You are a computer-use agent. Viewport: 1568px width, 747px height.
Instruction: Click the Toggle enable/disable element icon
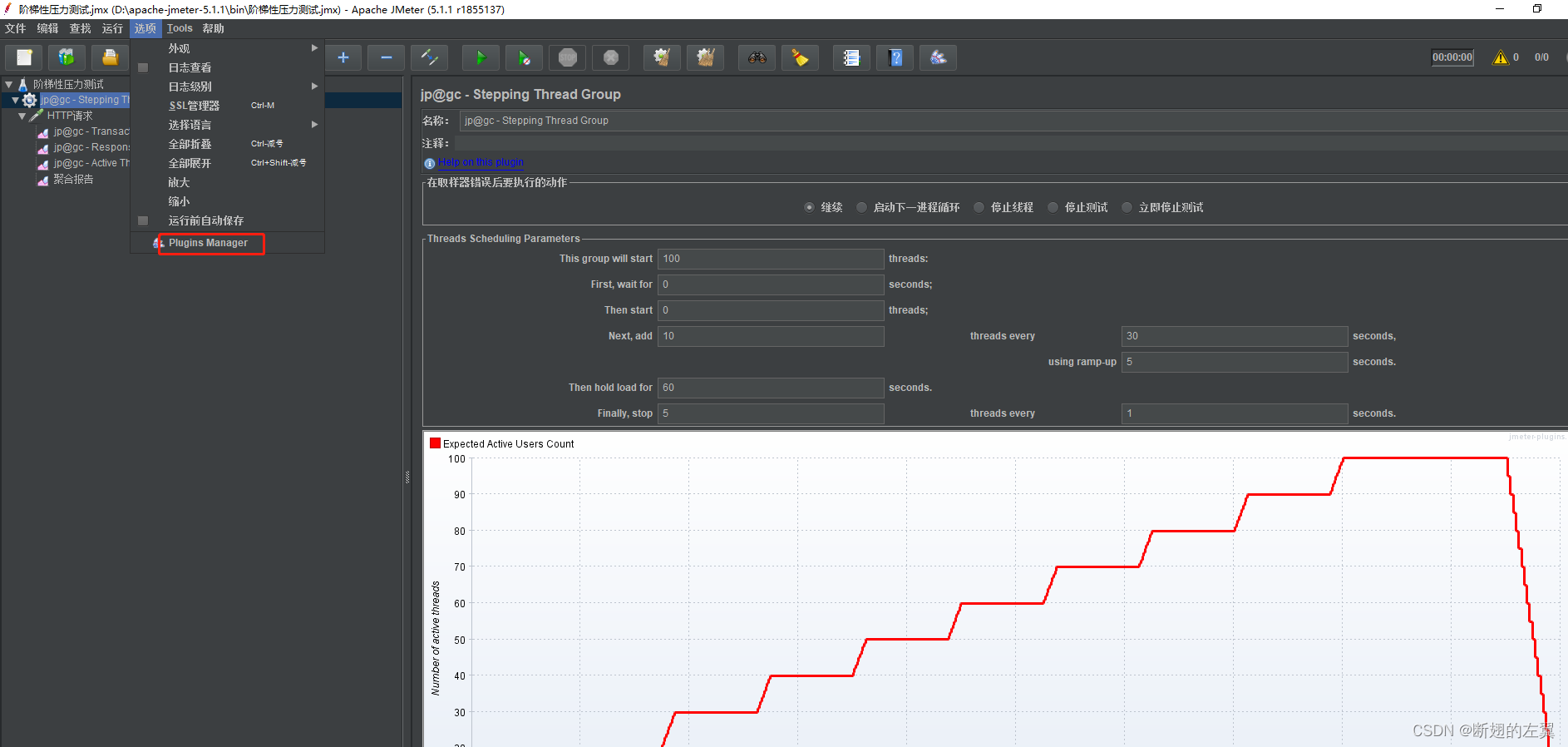(430, 57)
